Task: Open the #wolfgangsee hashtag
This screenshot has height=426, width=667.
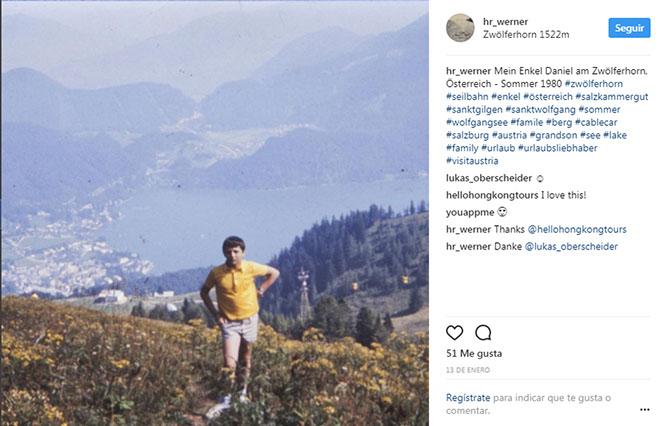Action: coord(477,123)
